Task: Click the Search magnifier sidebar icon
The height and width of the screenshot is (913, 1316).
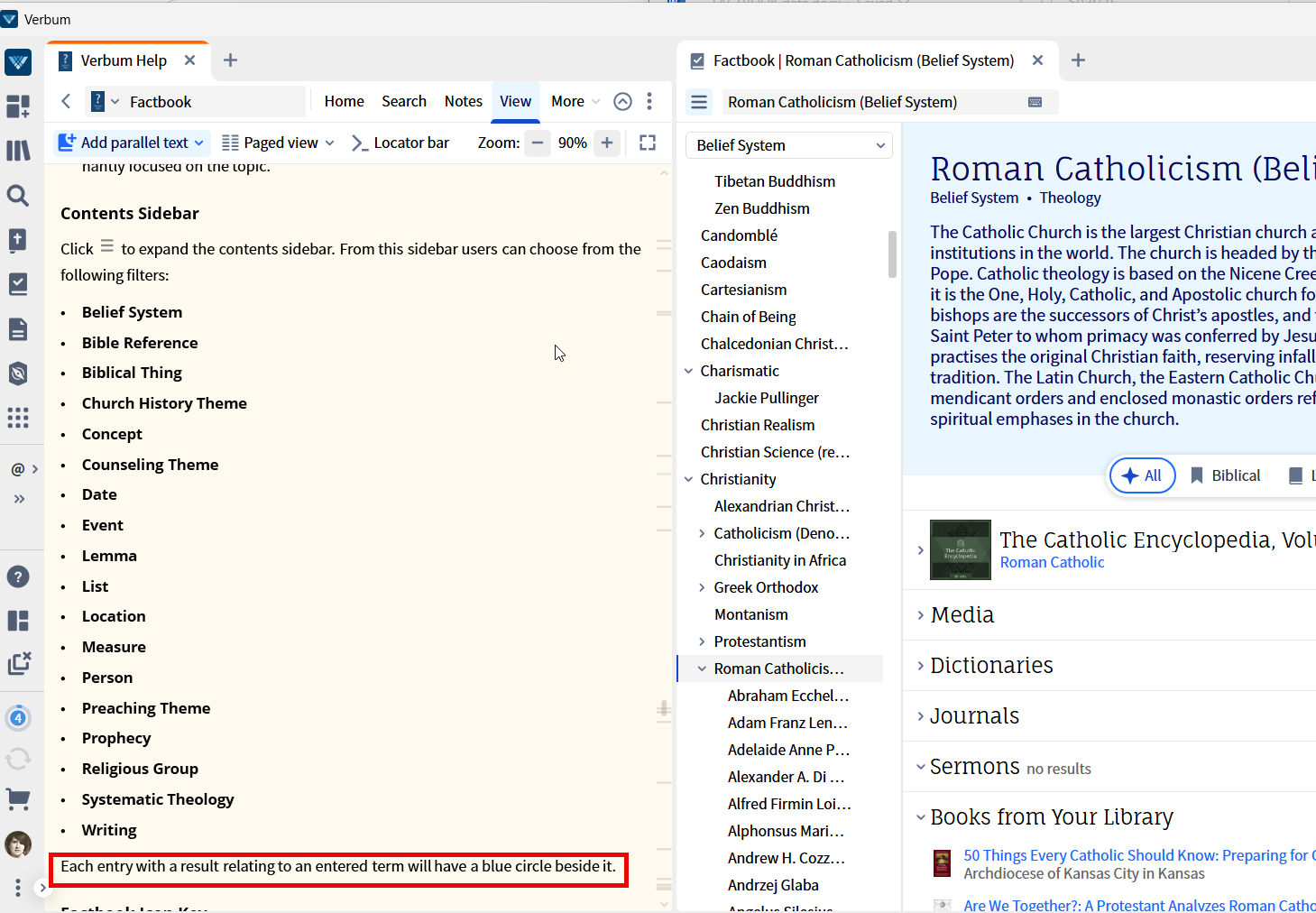Action: 18,196
